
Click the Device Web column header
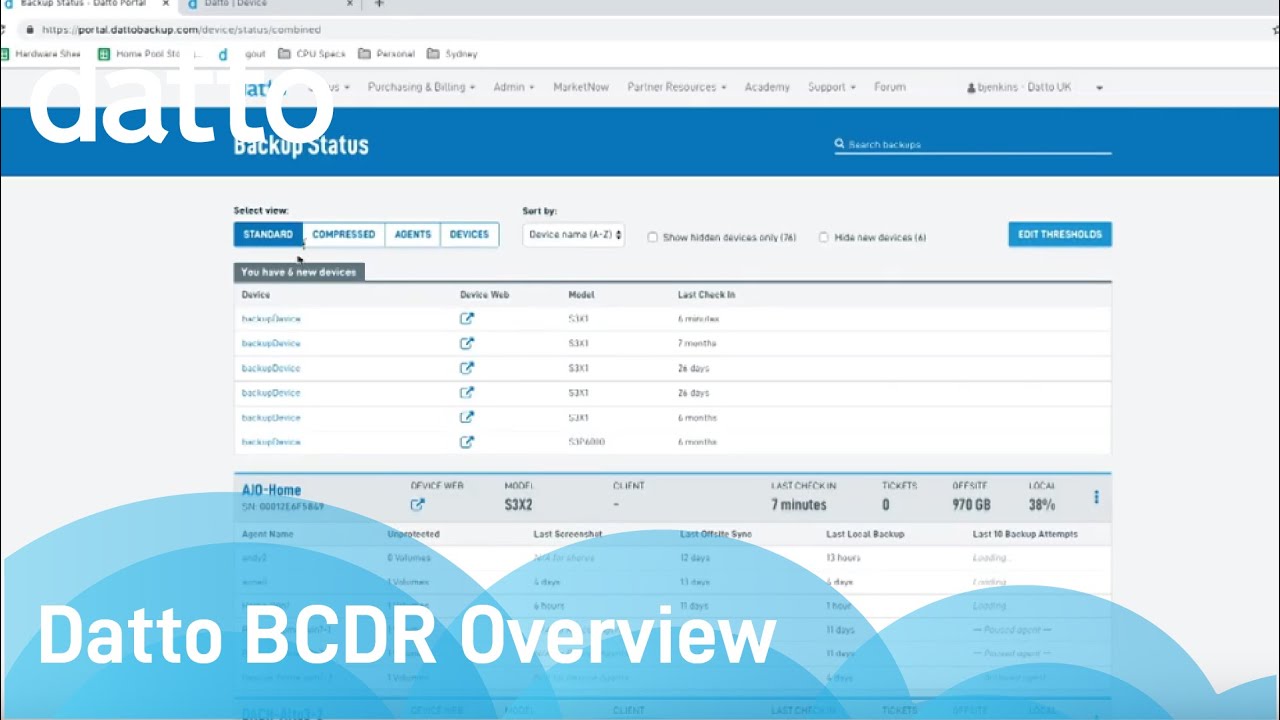485,295
